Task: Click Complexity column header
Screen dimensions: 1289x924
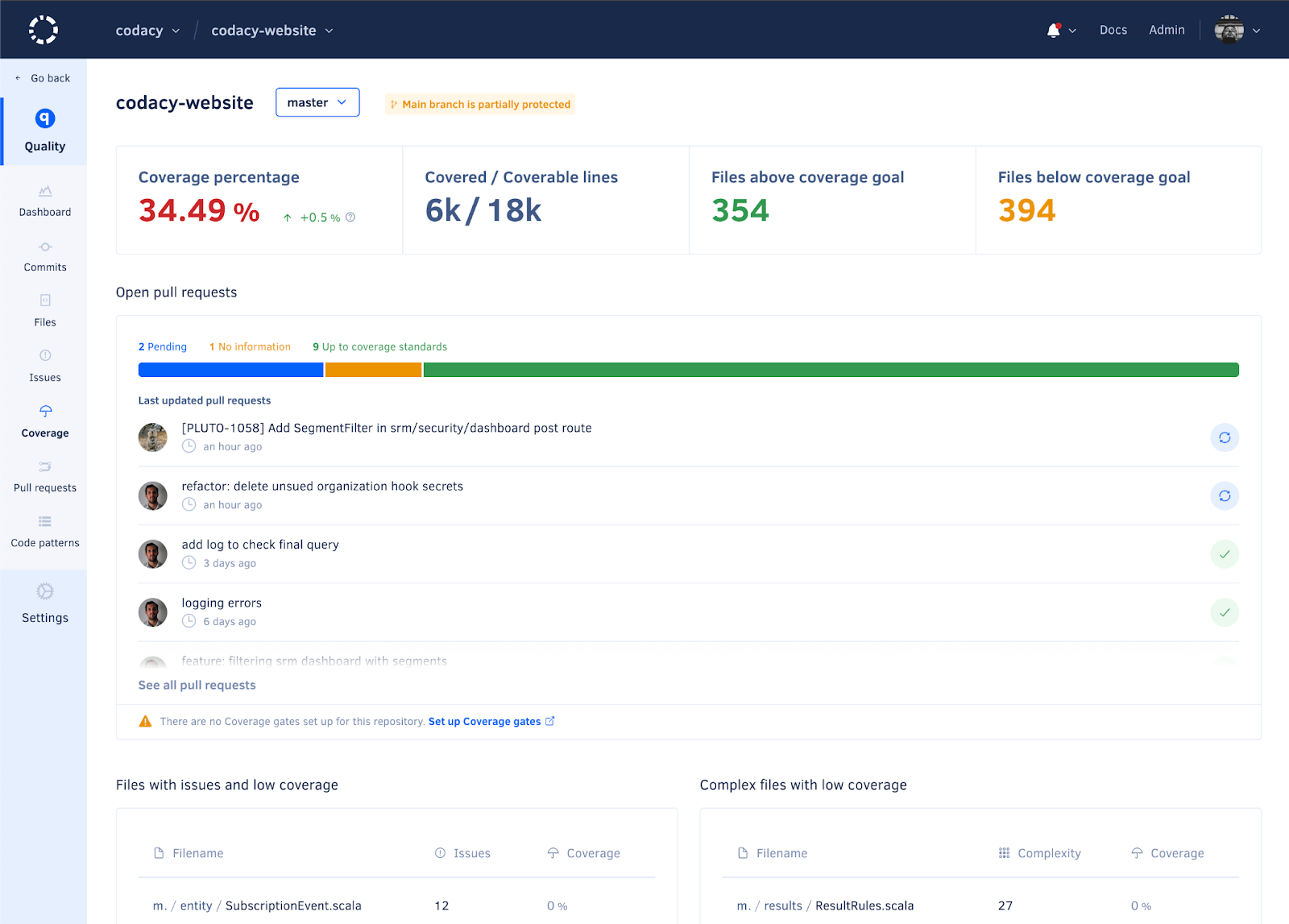Action: click(1040, 853)
